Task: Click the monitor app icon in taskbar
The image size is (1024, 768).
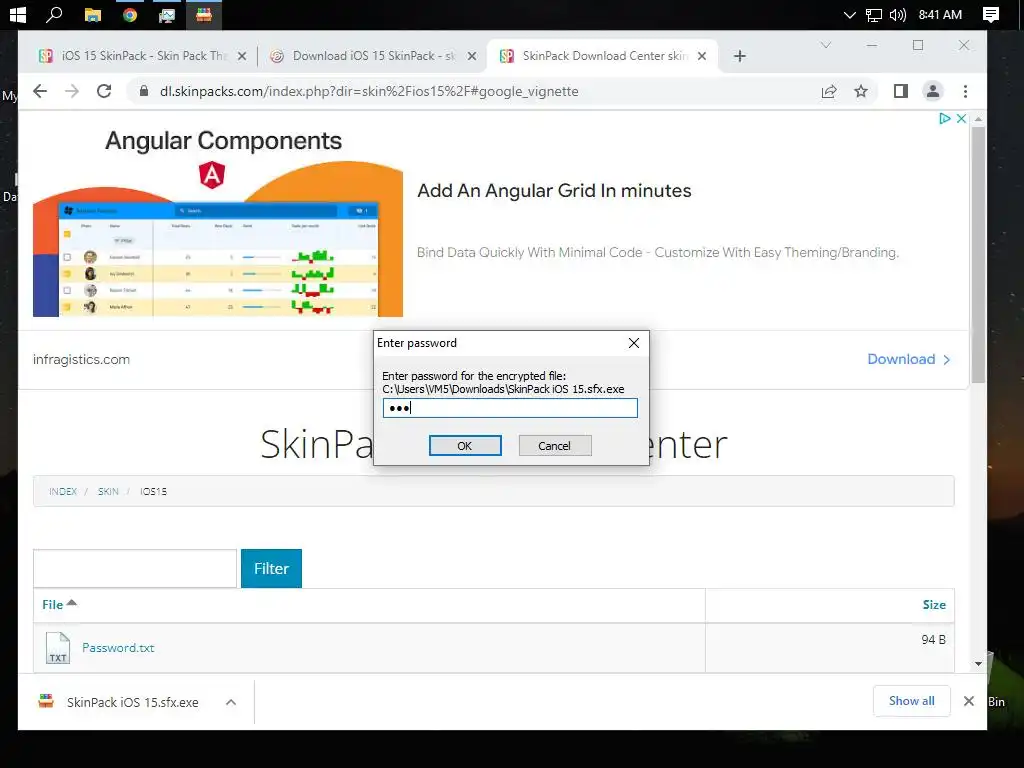Action: pos(167,15)
